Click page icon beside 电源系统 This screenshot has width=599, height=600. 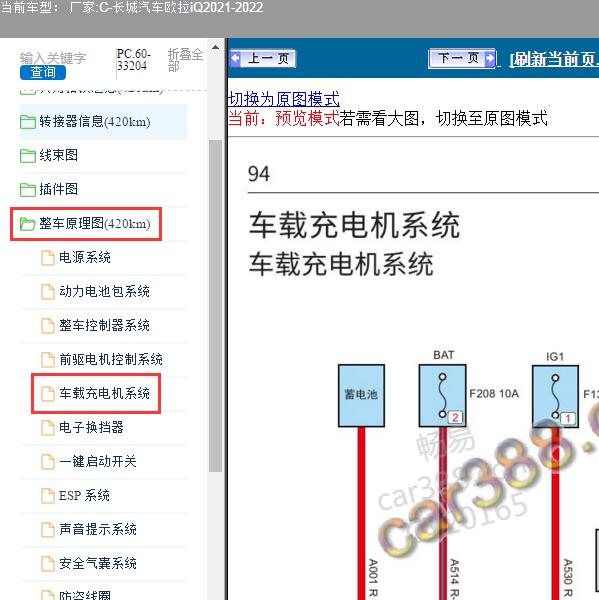coord(47,258)
